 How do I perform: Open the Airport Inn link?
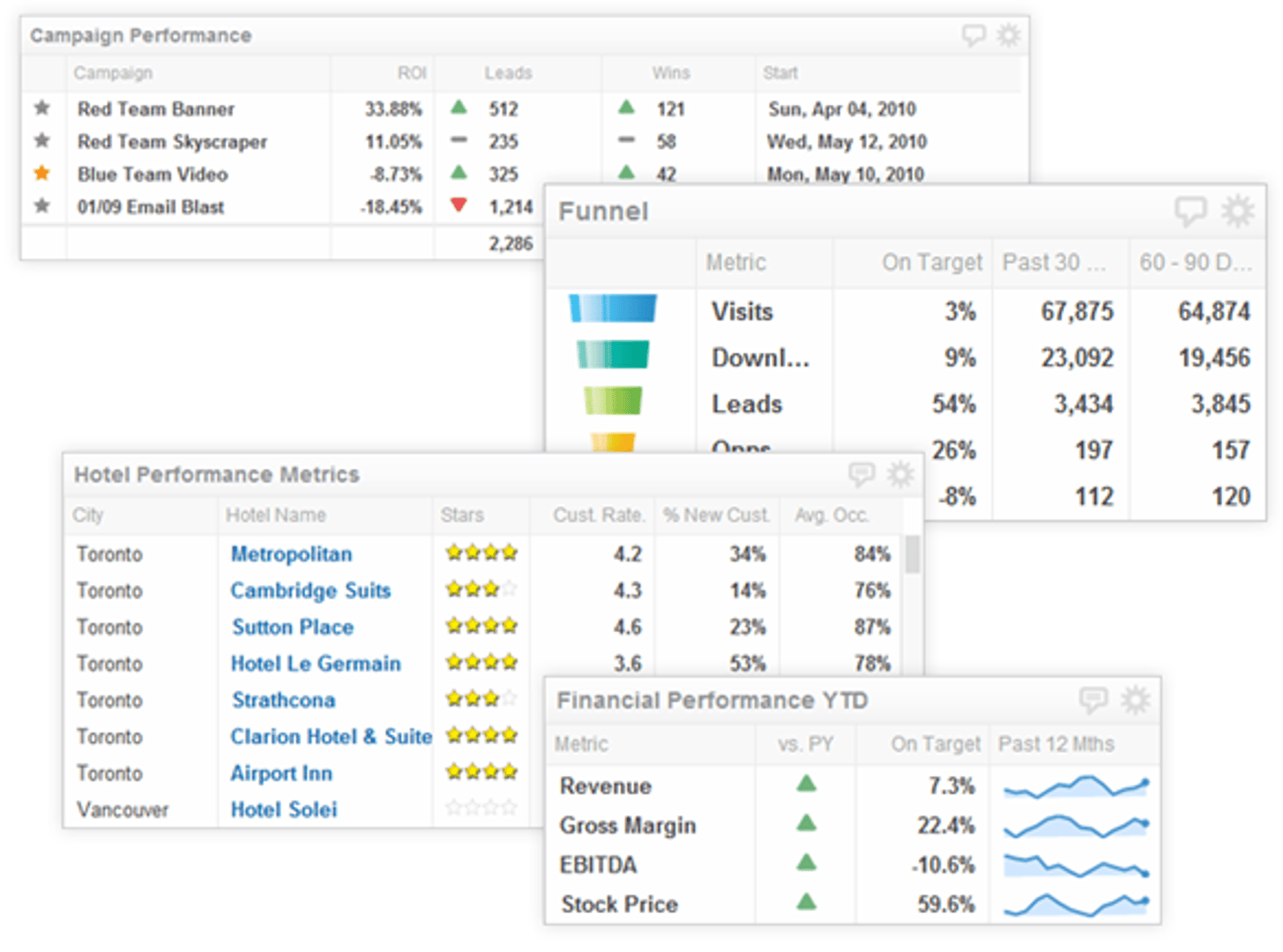tap(281, 773)
